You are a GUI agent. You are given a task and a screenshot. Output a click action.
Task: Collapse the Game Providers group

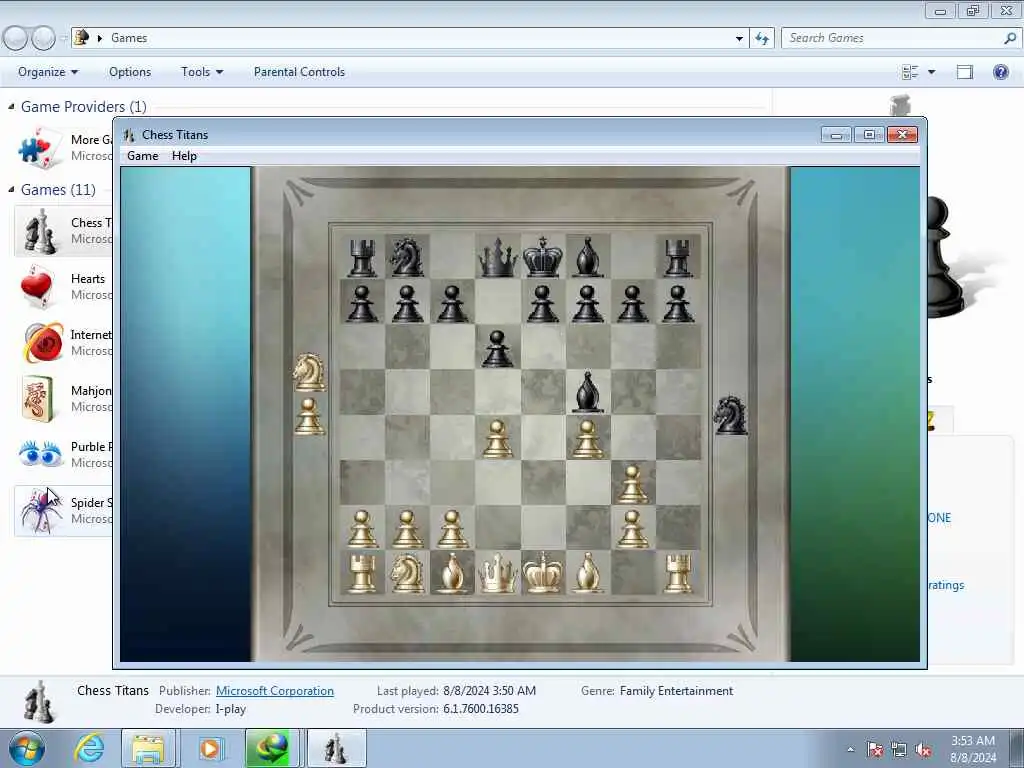11,106
